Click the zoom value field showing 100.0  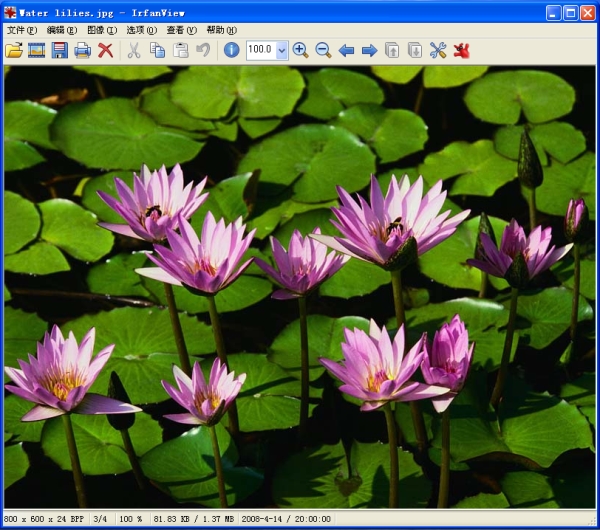point(261,50)
